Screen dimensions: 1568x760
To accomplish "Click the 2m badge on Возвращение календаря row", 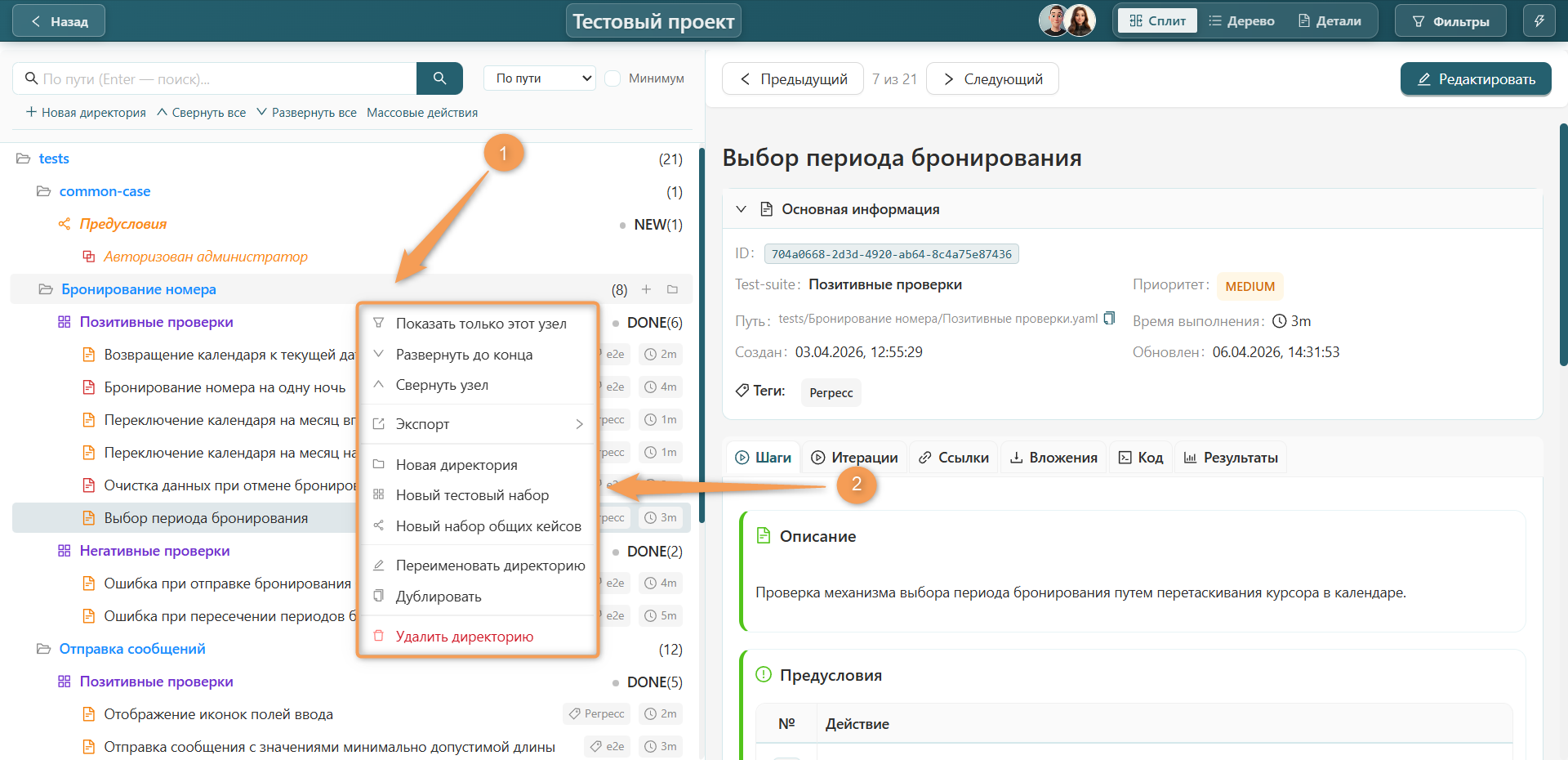I will [661, 354].
